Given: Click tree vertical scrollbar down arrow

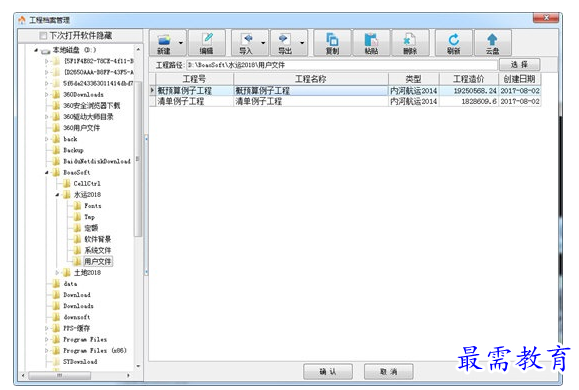Looking at the screenshot, I should tap(138, 366).
